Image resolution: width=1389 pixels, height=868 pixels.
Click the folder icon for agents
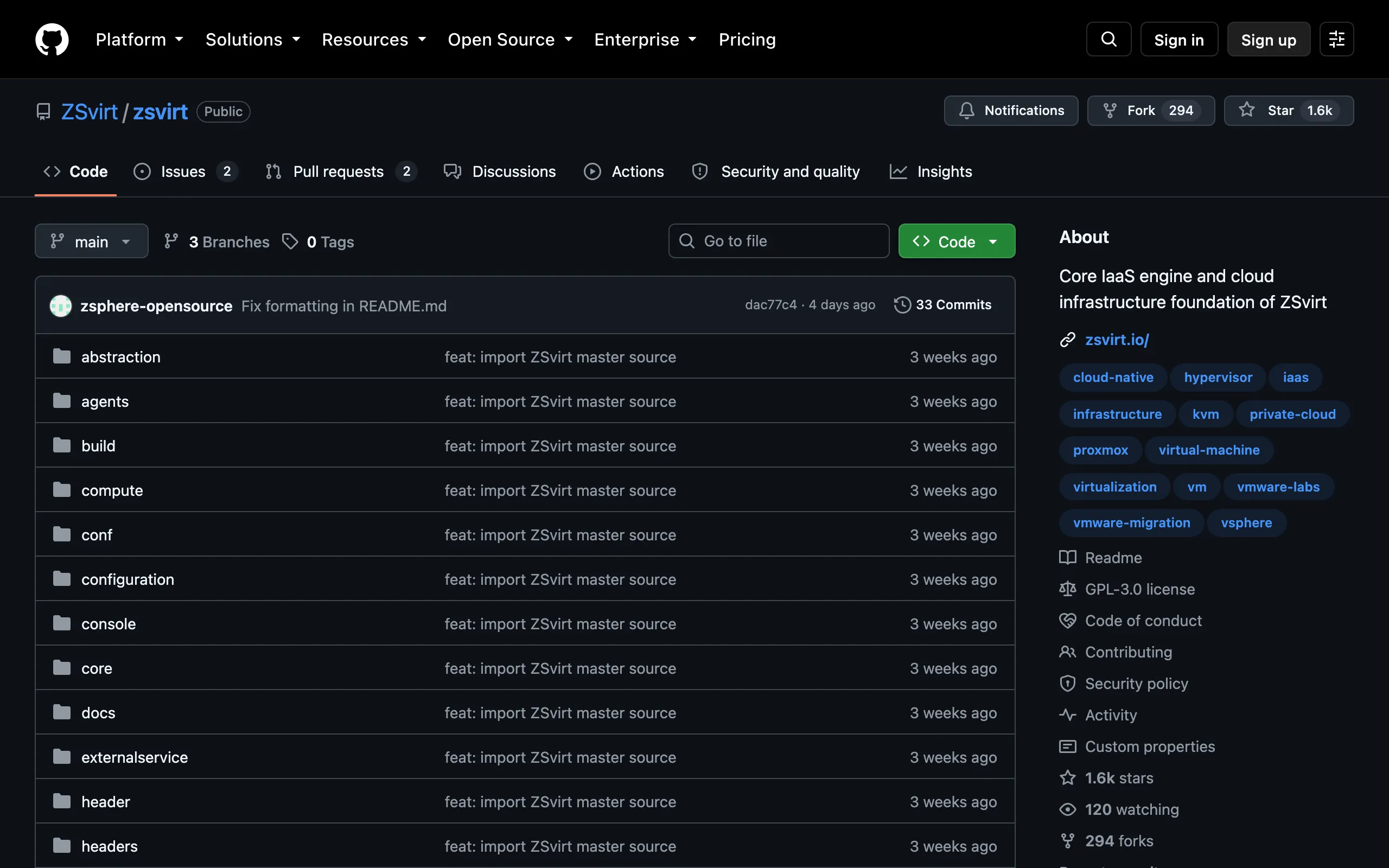[61, 401]
